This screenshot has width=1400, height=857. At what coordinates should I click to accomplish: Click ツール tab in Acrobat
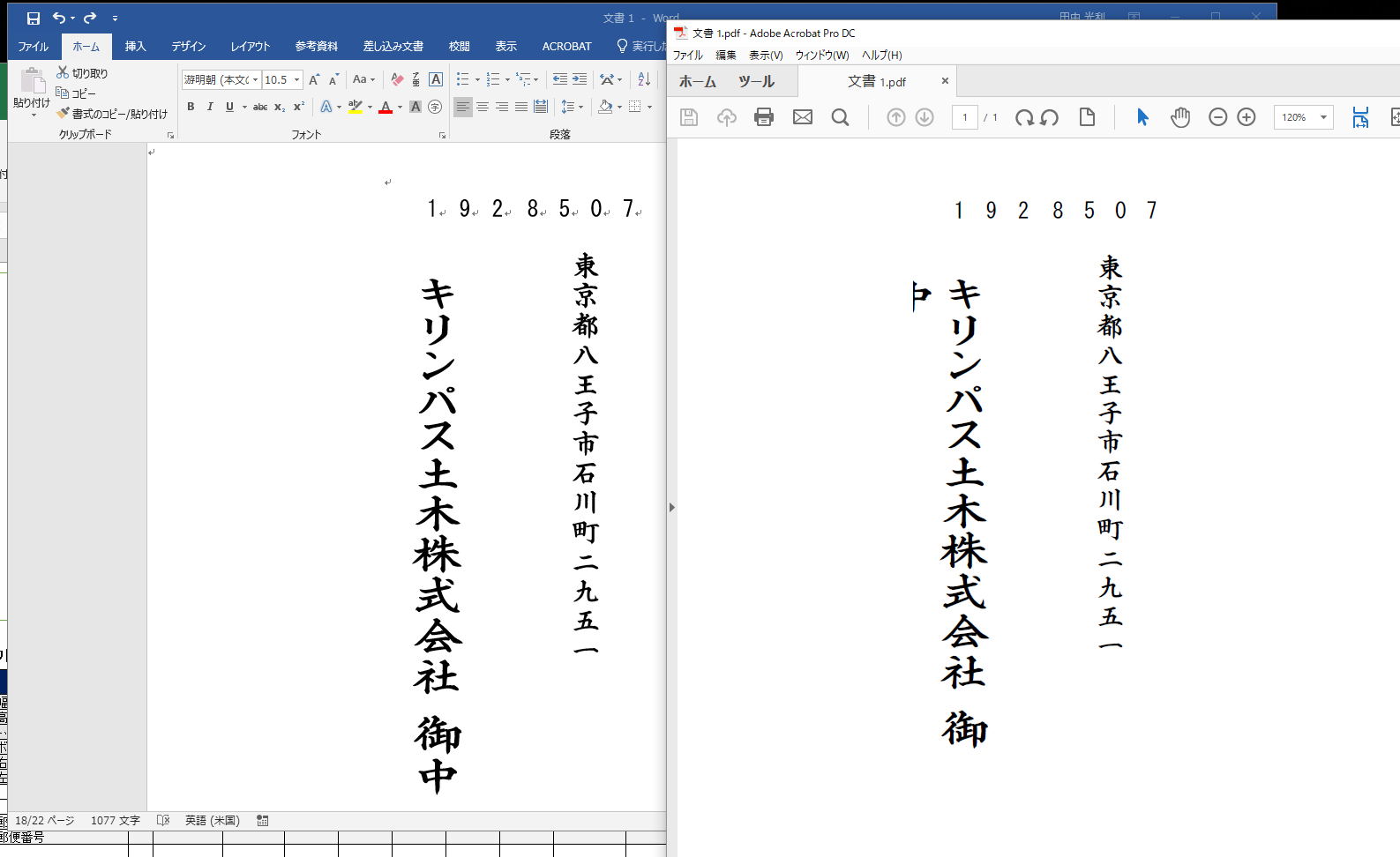click(756, 81)
